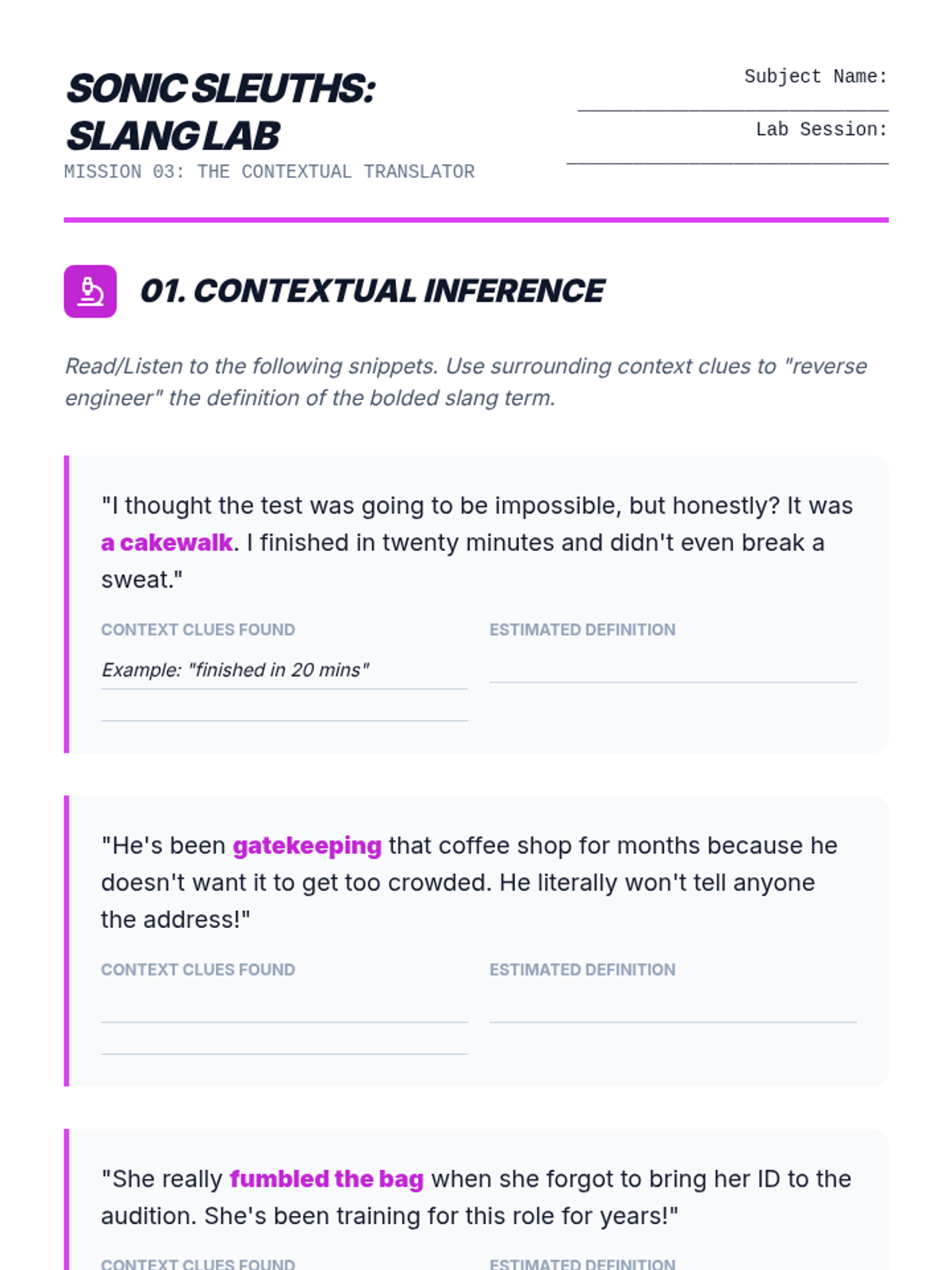Click the '01. Contextual Inference' section heading
The image size is (952, 1270).
372,291
